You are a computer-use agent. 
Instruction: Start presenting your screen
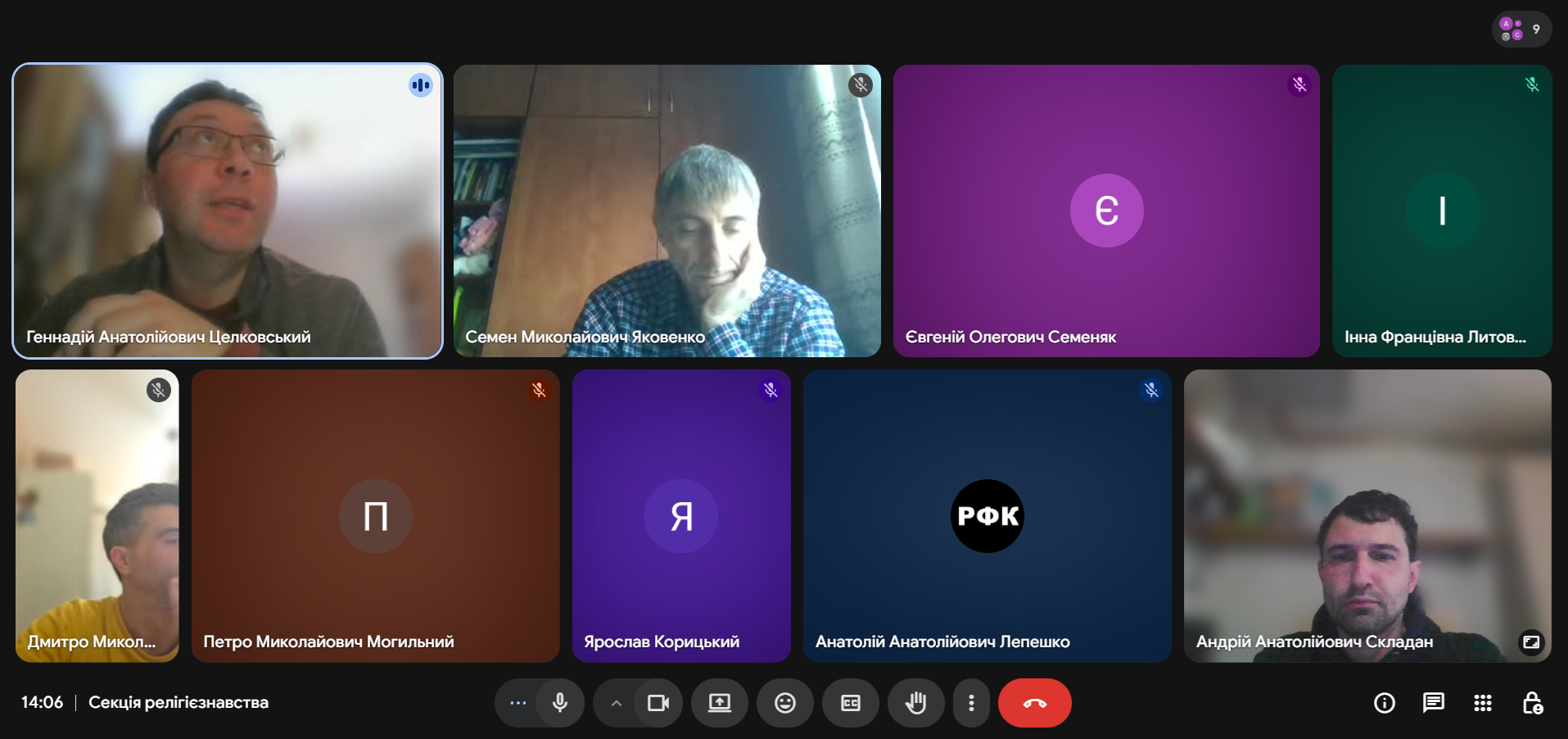720,703
